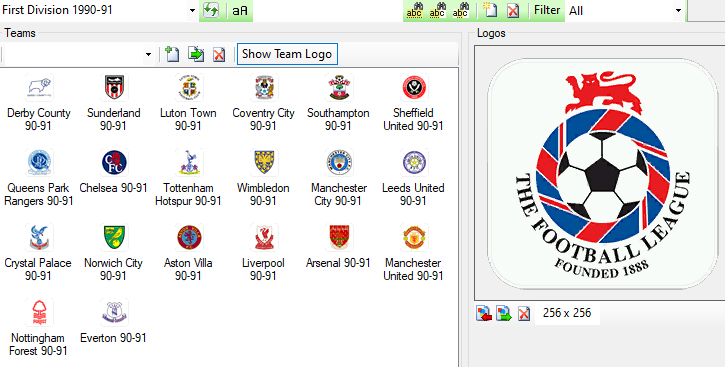Select the Manchester United 90-91 team

tap(413, 253)
